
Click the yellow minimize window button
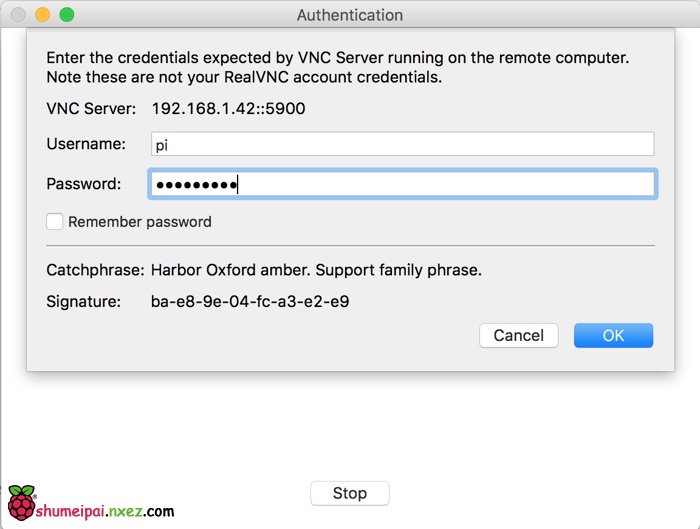tap(42, 15)
